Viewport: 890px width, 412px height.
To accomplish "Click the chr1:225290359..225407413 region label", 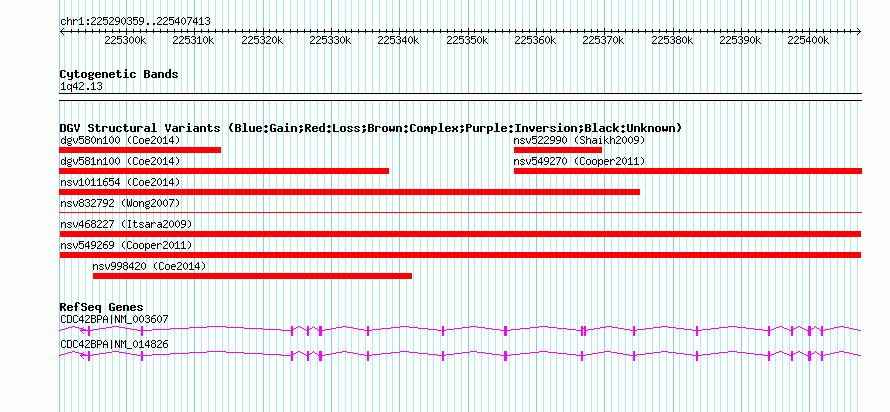I will click(x=135, y=21).
